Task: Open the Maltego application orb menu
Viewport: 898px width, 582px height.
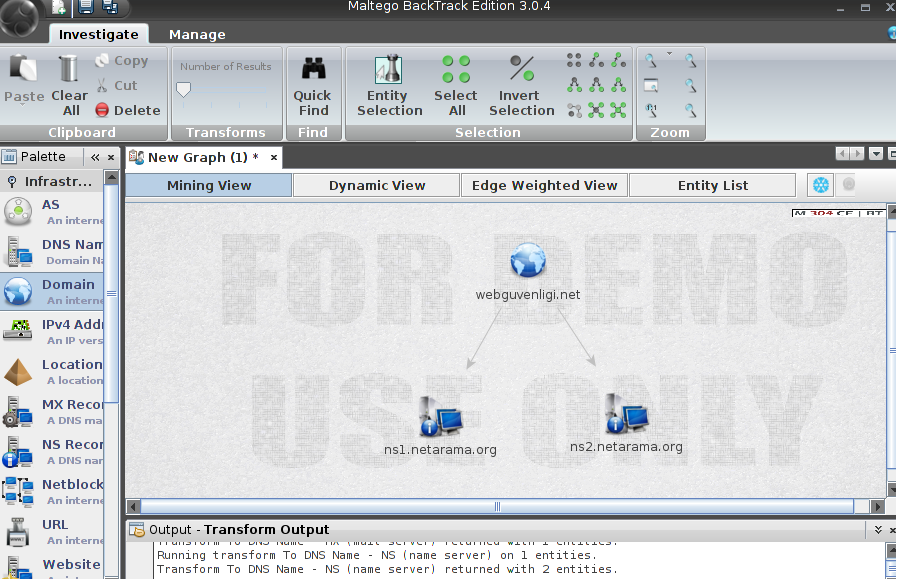Action: coord(19,17)
